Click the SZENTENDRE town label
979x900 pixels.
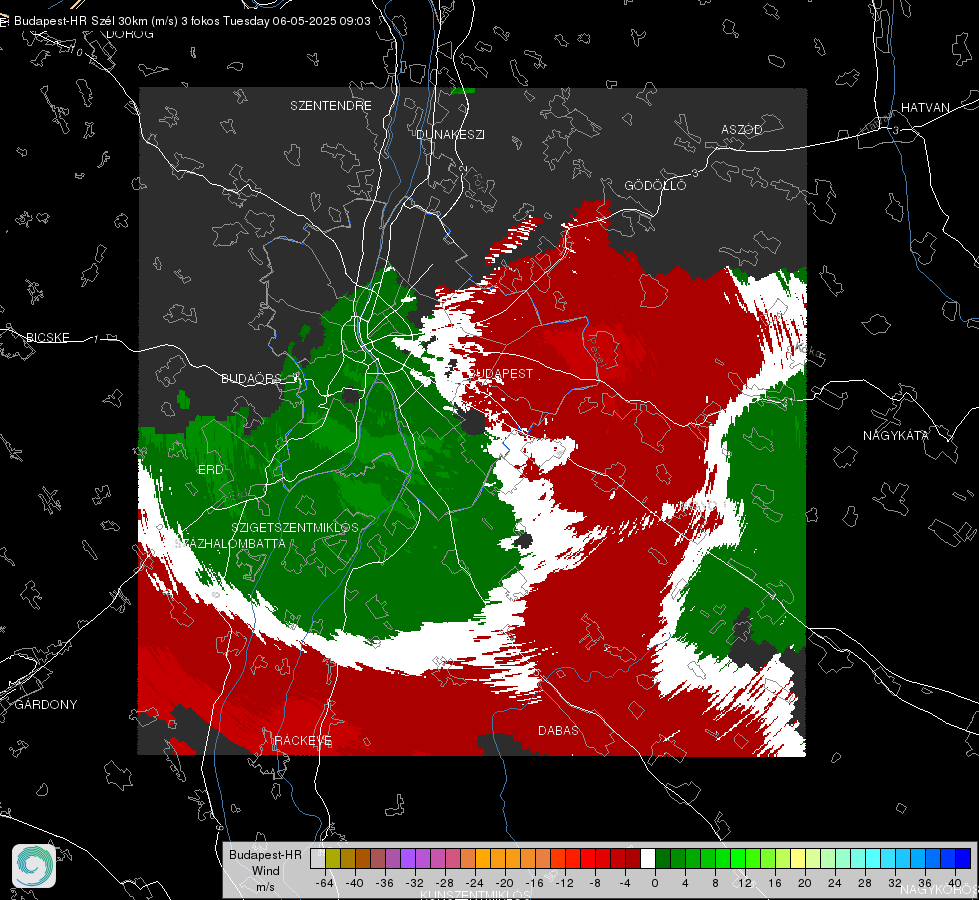point(331,106)
